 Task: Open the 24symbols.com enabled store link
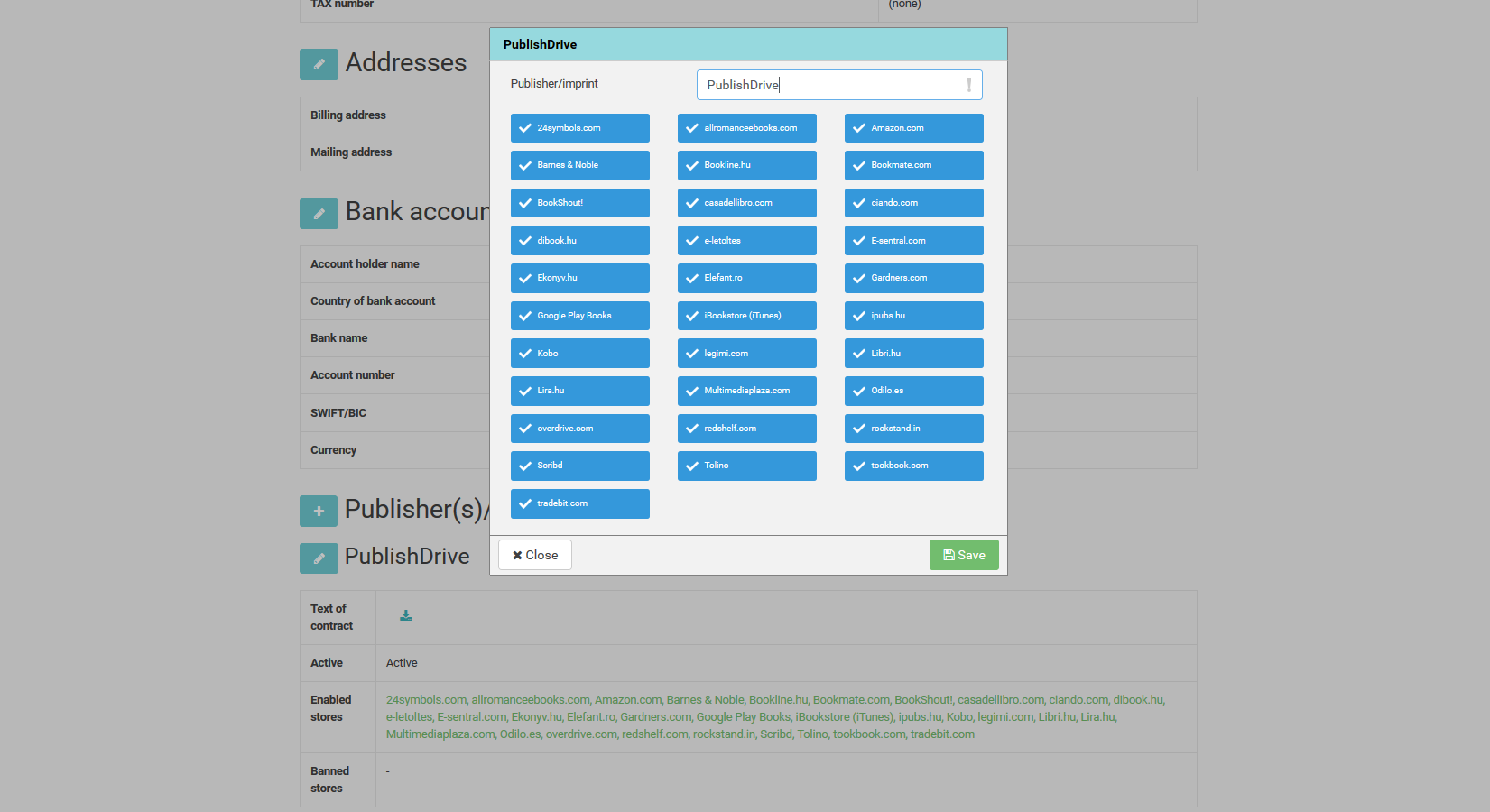[x=426, y=700]
